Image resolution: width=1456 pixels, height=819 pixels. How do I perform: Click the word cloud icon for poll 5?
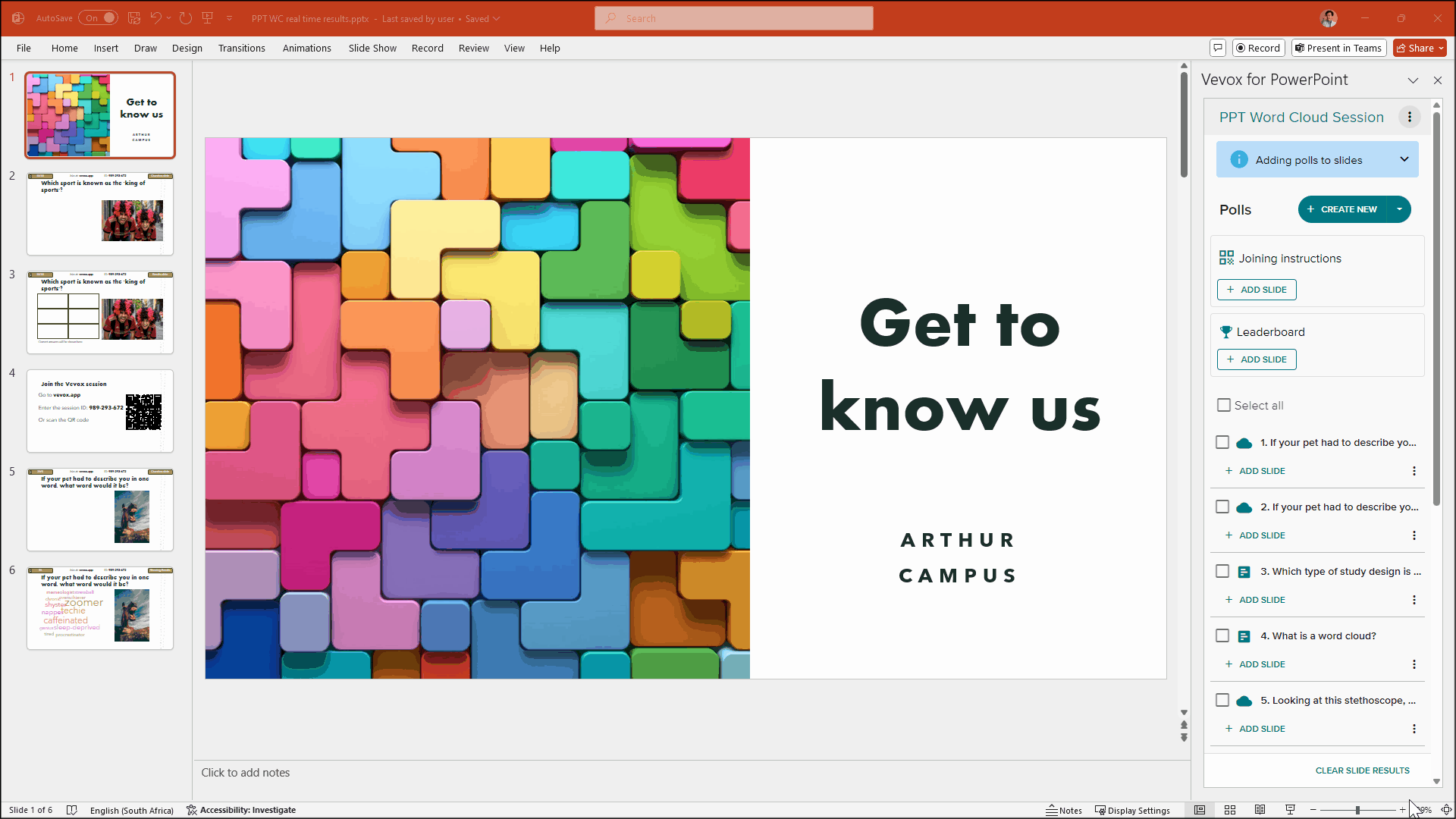pyautogui.click(x=1244, y=701)
